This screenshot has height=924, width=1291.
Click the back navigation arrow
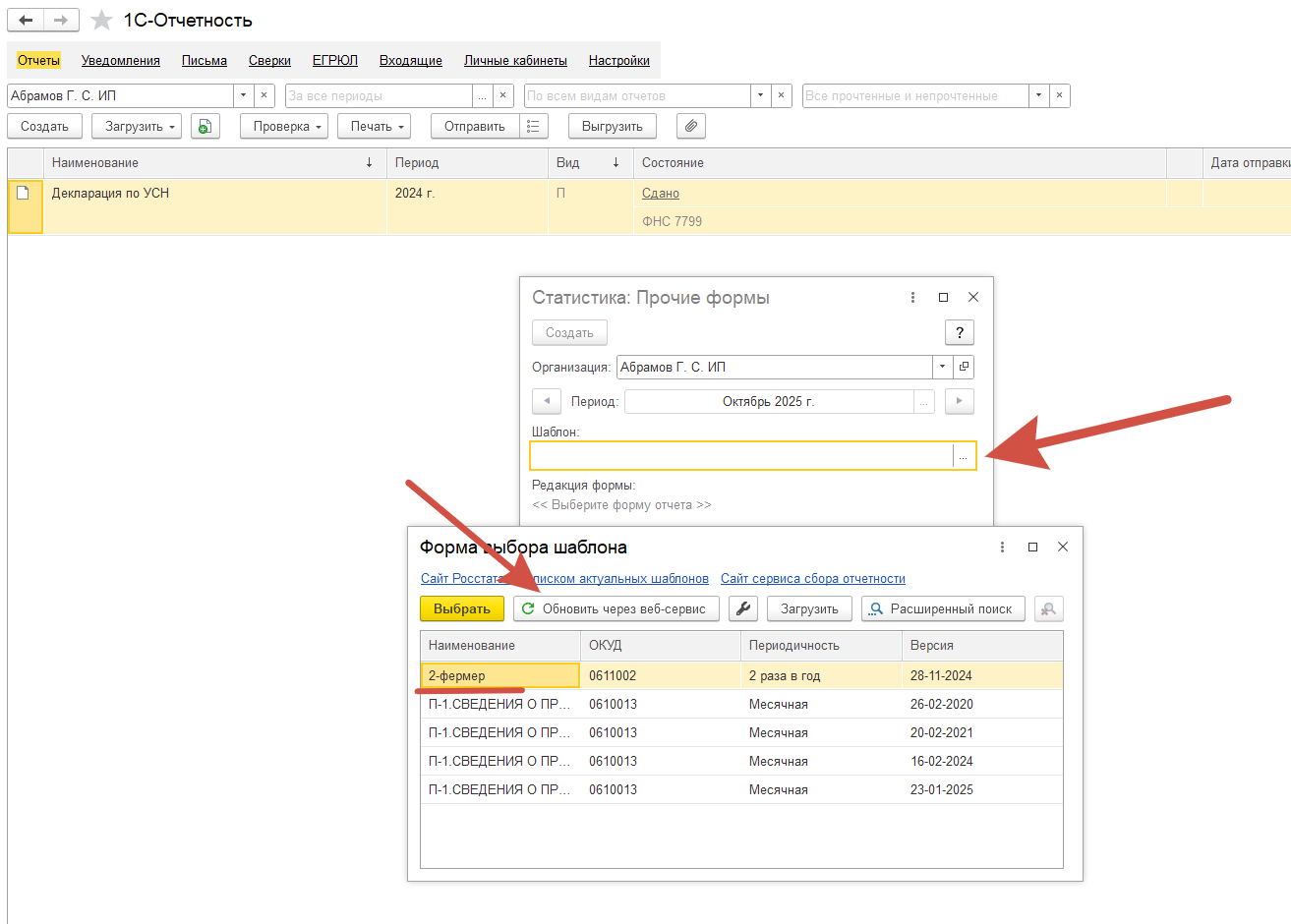coord(26,21)
